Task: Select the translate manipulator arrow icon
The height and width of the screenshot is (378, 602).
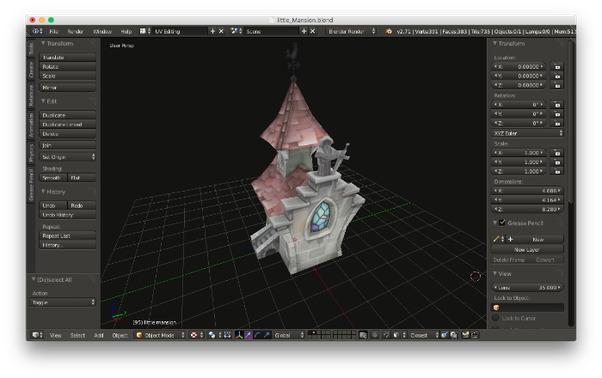Action: [x=248, y=335]
